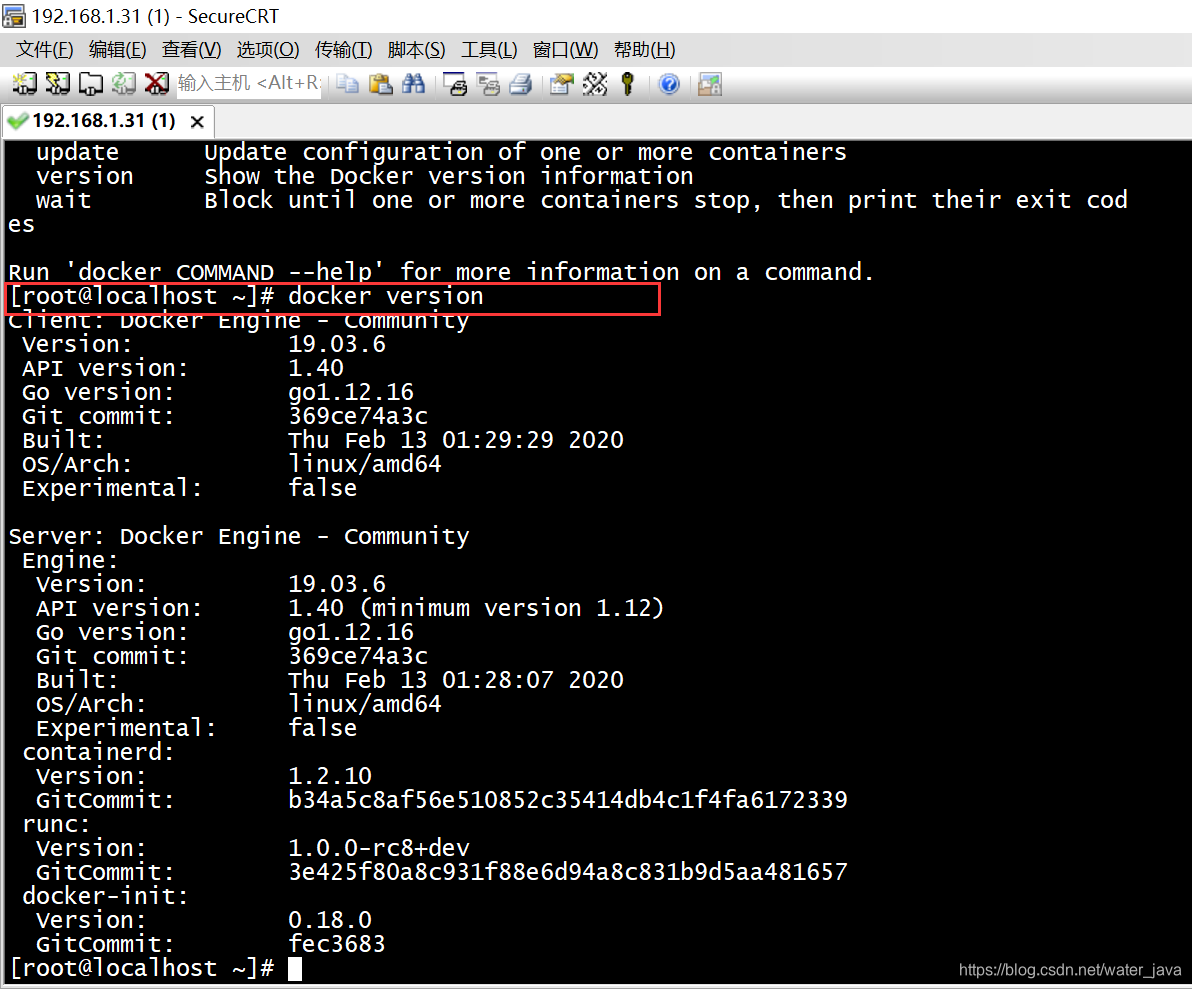
Task: Open the 工具(L) menu
Action: 489,50
